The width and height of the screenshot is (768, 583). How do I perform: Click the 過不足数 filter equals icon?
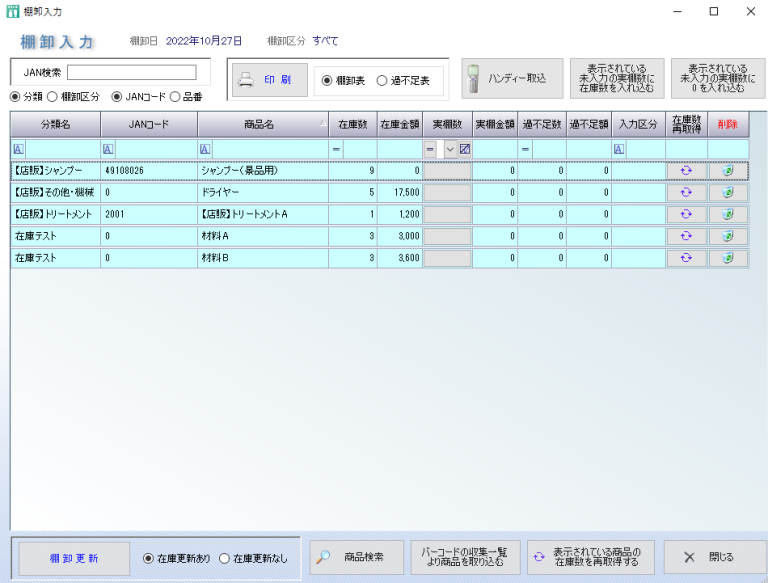(x=525, y=149)
